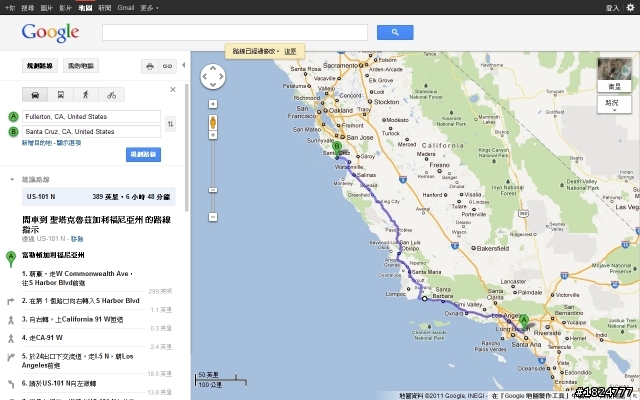Click the +You item in top bar

[10, 7]
